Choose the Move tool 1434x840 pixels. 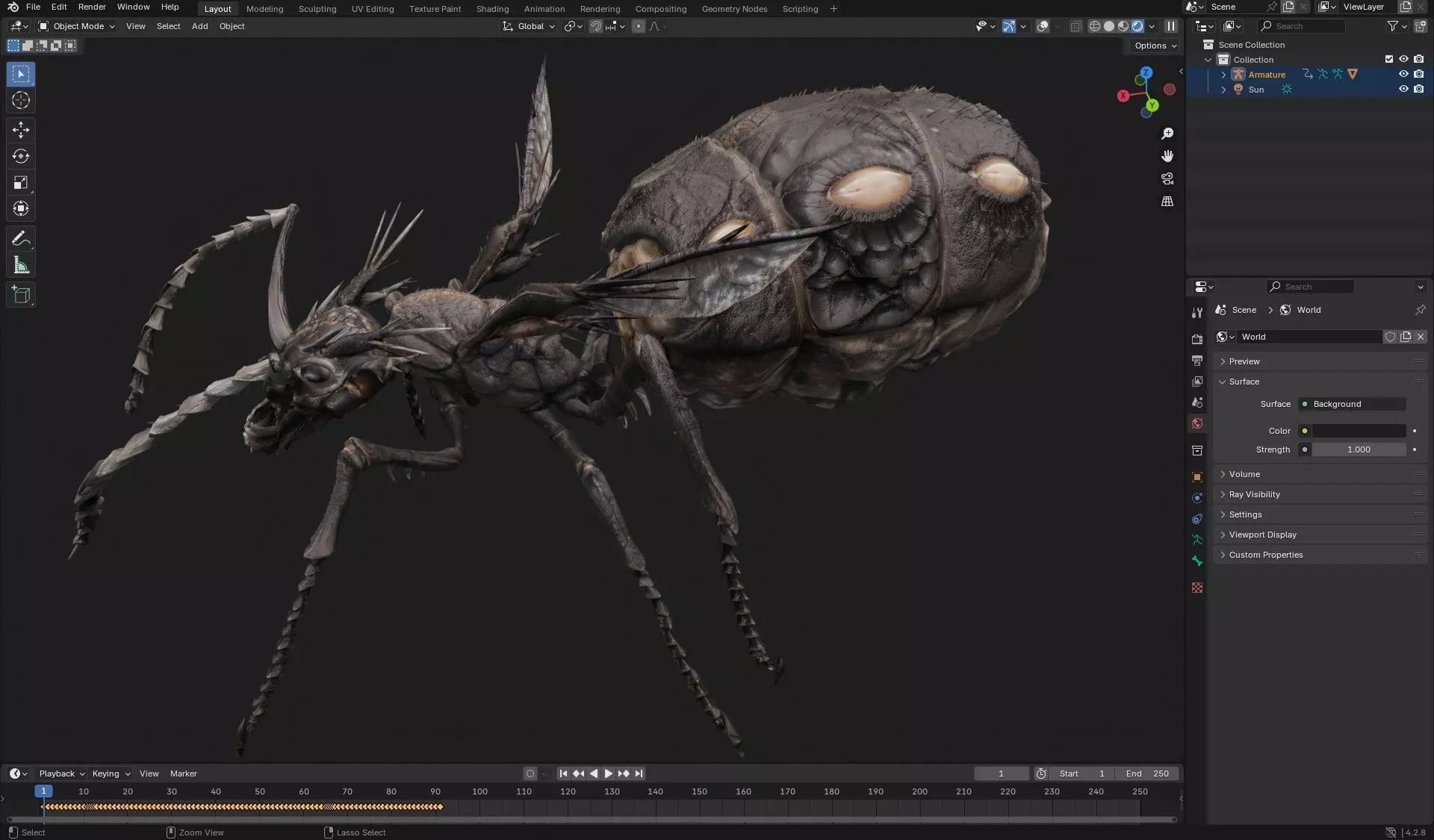pos(21,130)
